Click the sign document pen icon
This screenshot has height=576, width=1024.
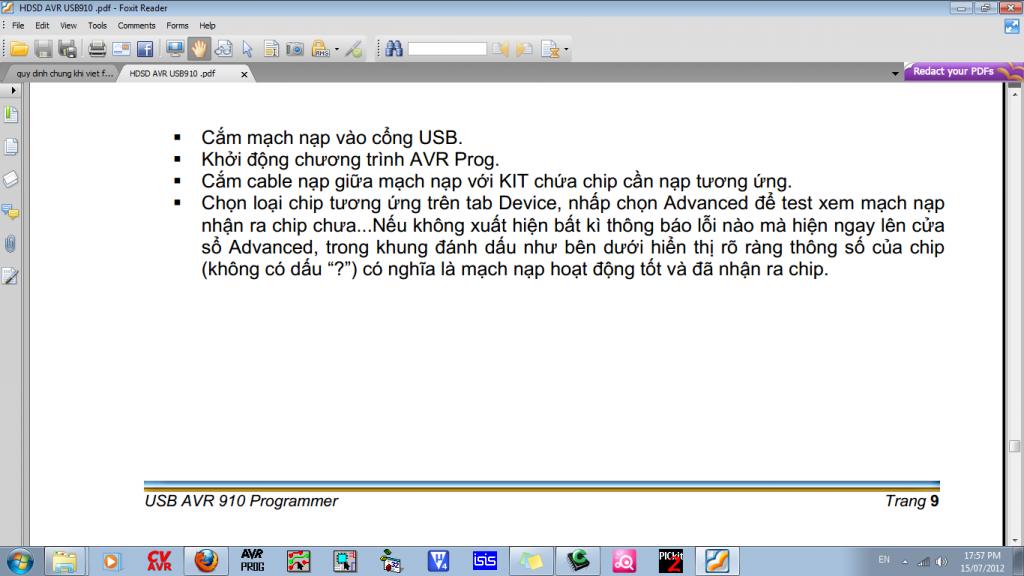tap(353, 49)
